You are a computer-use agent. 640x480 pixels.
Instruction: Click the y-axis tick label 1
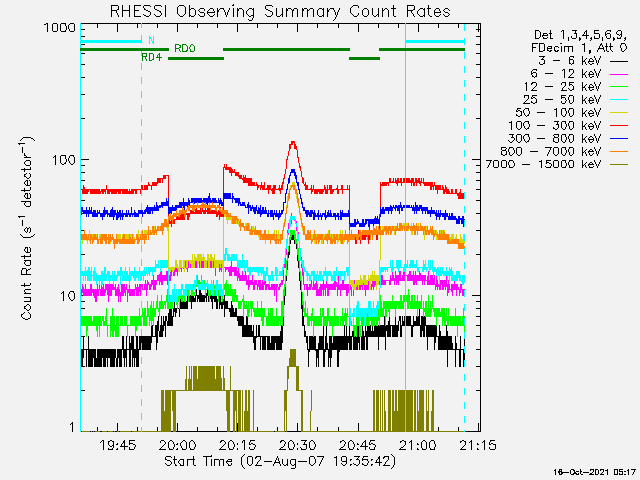(x=72, y=427)
